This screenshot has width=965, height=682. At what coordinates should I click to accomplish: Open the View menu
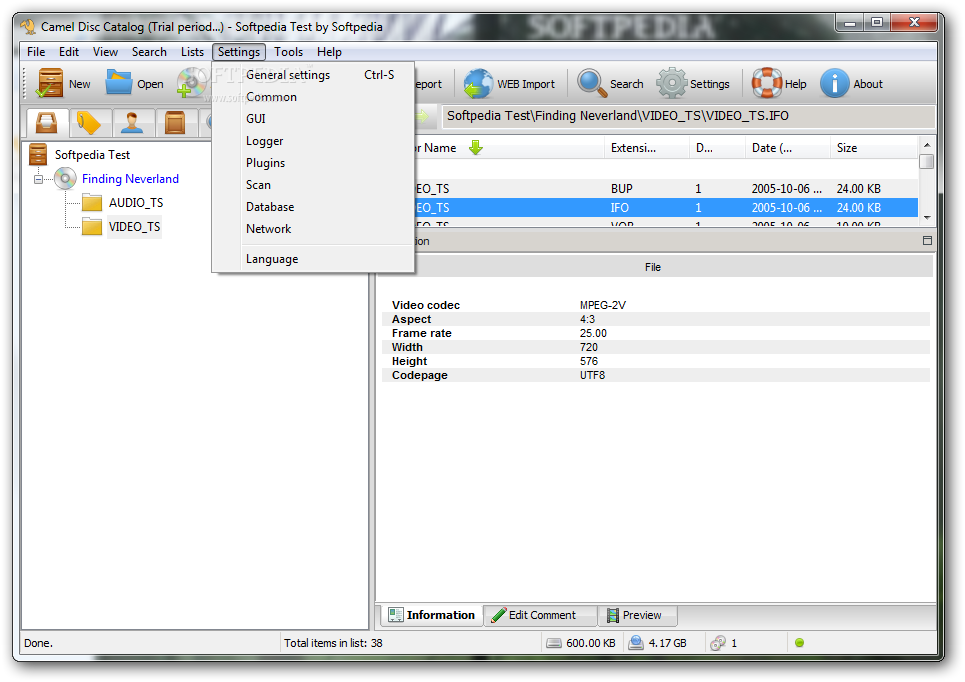tap(105, 52)
